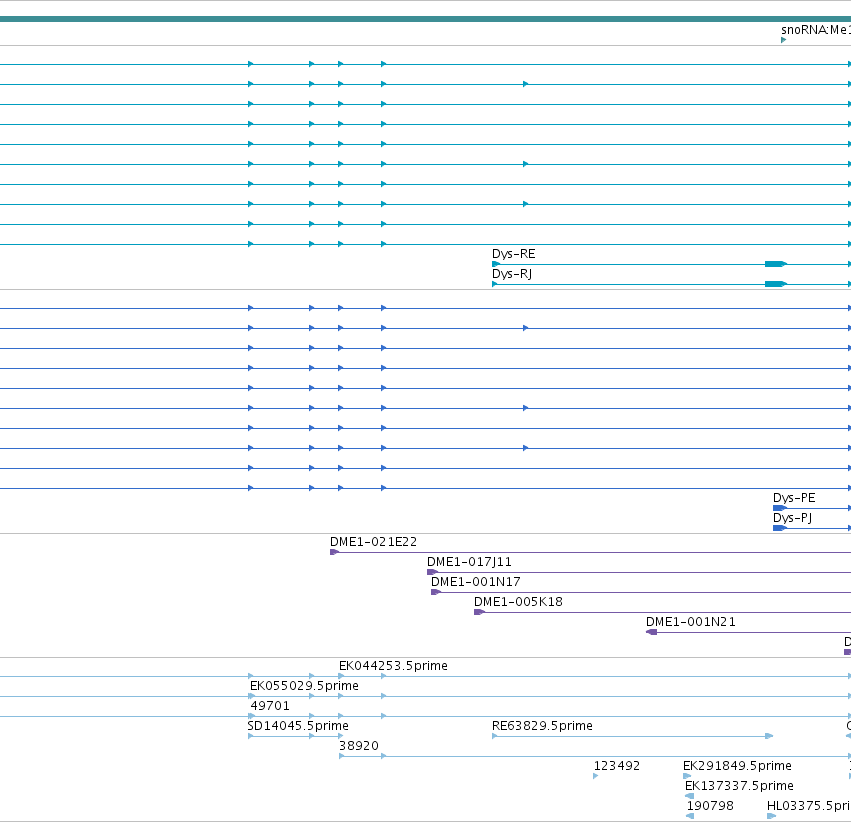Select the EK044253.5prime EST label
Image resolution: width=851 pixels, height=822 pixels.
pyautogui.click(x=393, y=666)
